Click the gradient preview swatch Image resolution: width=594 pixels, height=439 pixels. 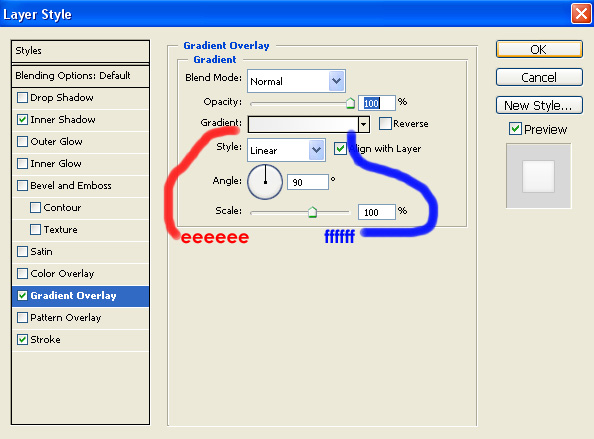303,124
